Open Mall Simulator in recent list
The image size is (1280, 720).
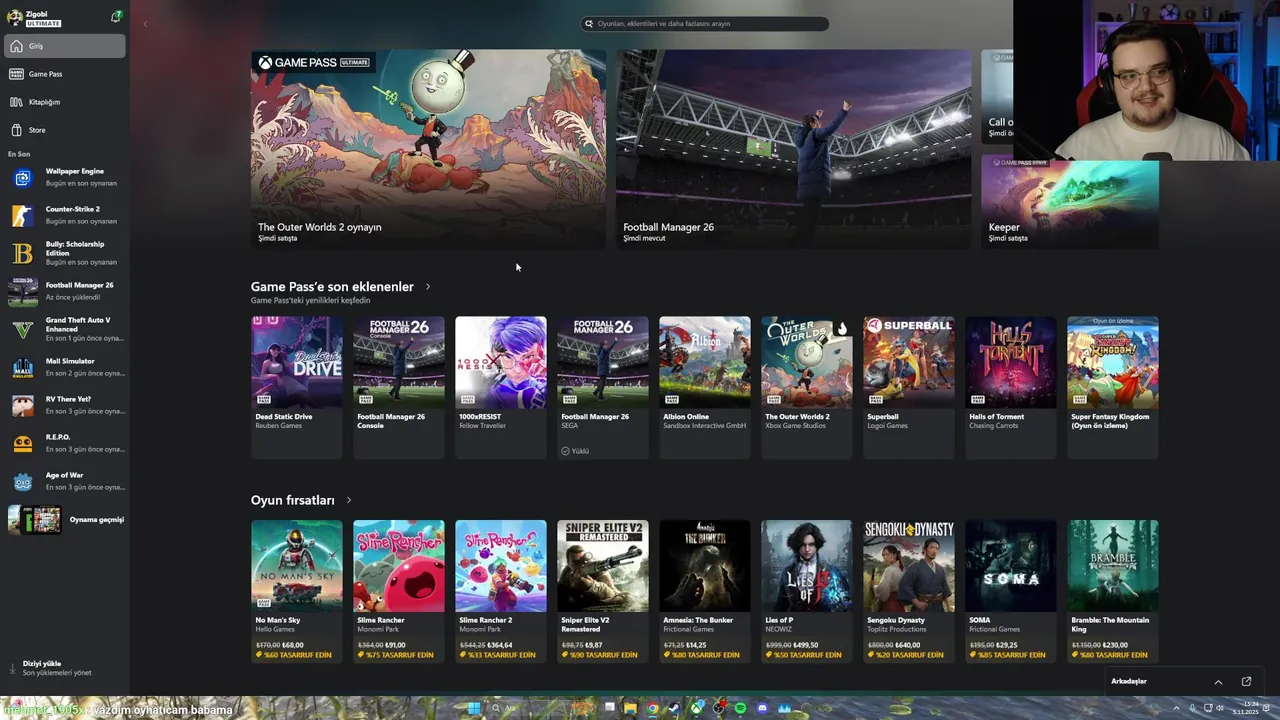click(65, 367)
